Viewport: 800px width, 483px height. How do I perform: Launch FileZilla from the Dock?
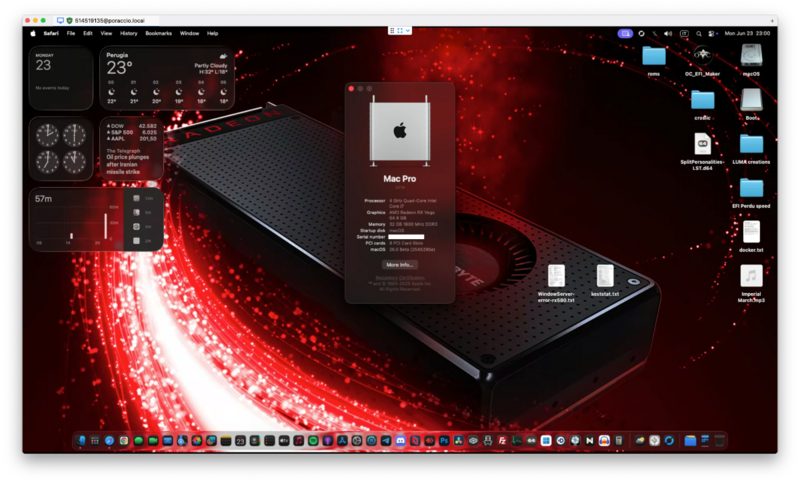[503, 441]
